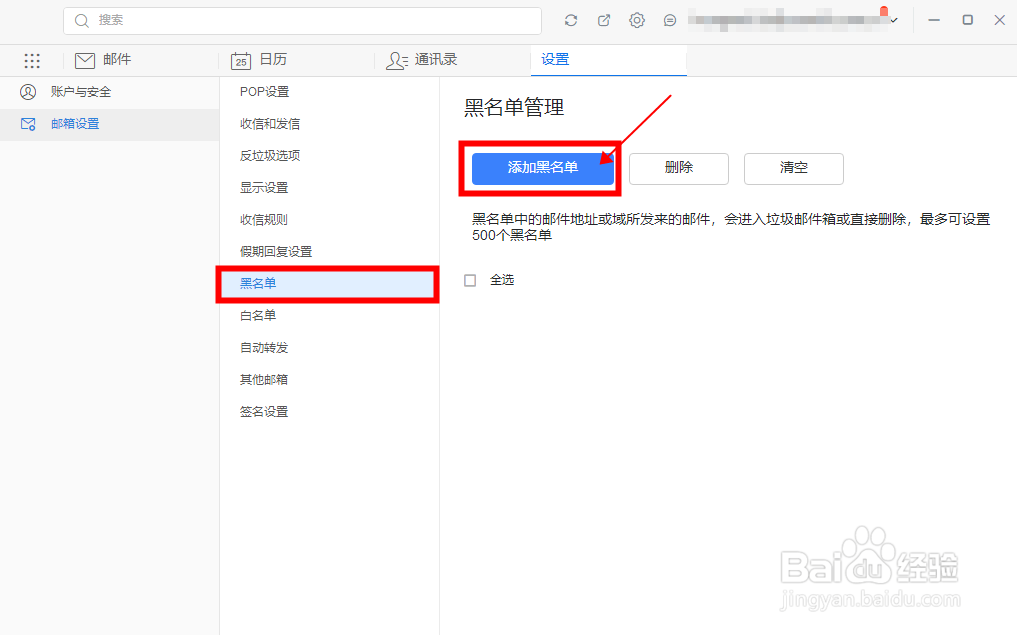
Task: Open the settings gear icon
Action: pos(637,19)
